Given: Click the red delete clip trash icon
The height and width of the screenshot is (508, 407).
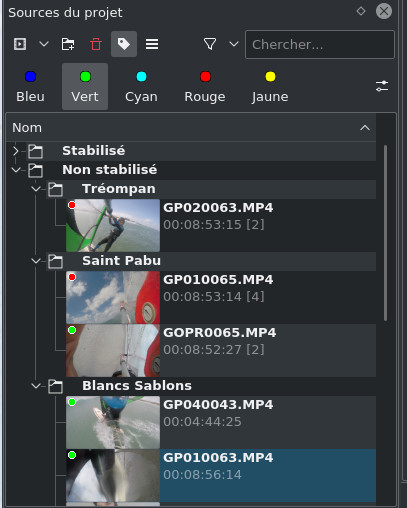Looking at the screenshot, I should tap(96, 44).
